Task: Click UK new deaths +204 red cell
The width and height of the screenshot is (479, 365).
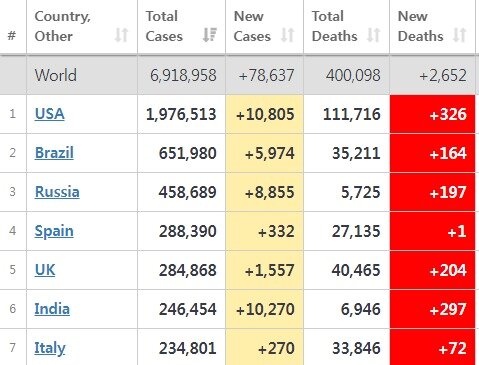Action: pos(432,270)
